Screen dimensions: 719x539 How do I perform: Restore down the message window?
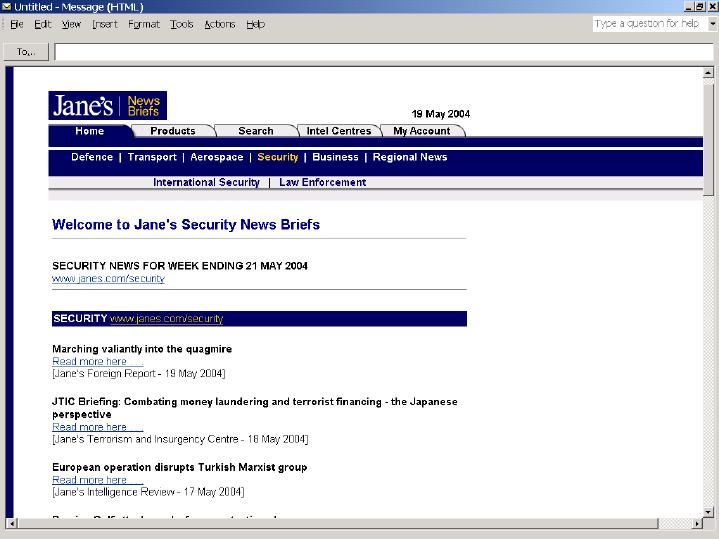(699, 7)
